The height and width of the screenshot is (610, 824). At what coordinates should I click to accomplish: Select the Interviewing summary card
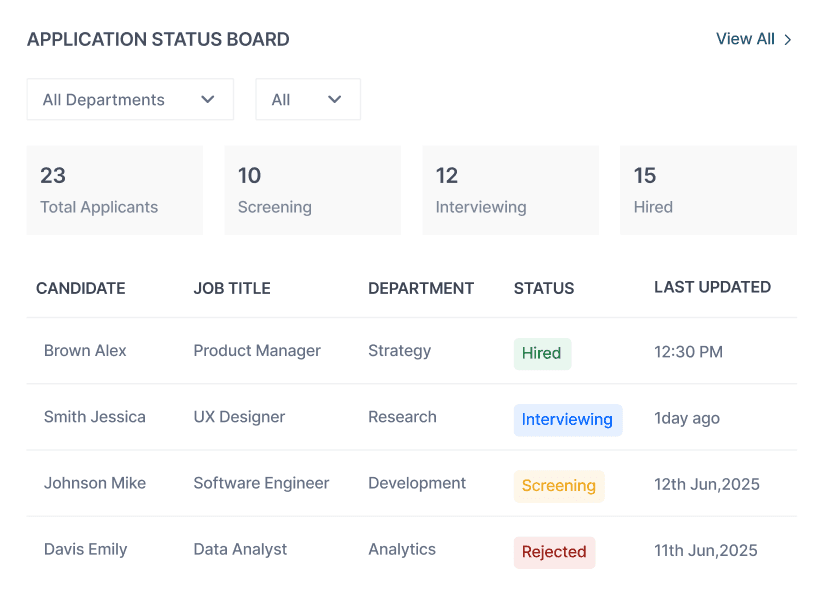510,190
